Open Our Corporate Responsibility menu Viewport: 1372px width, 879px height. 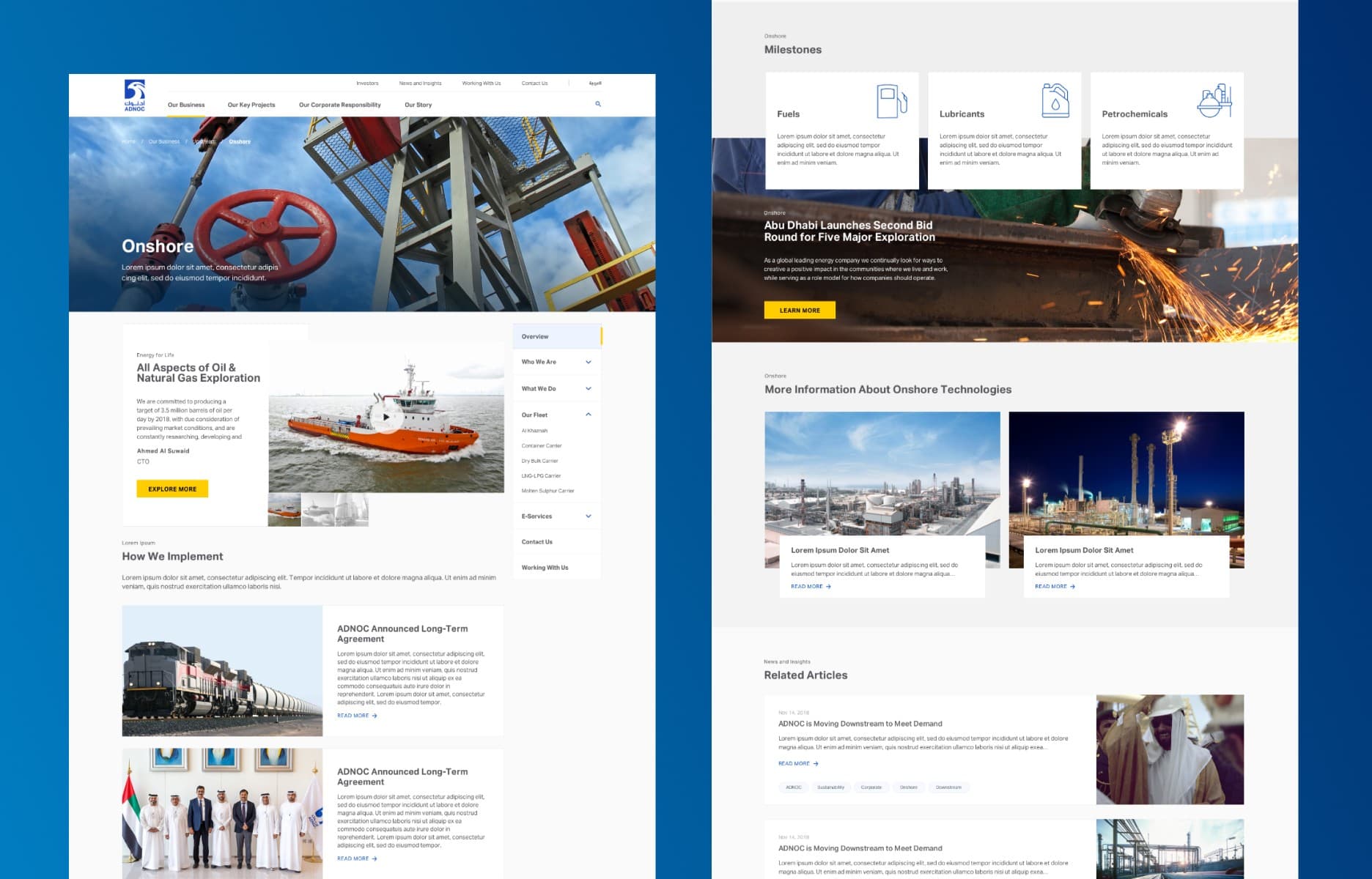point(340,105)
